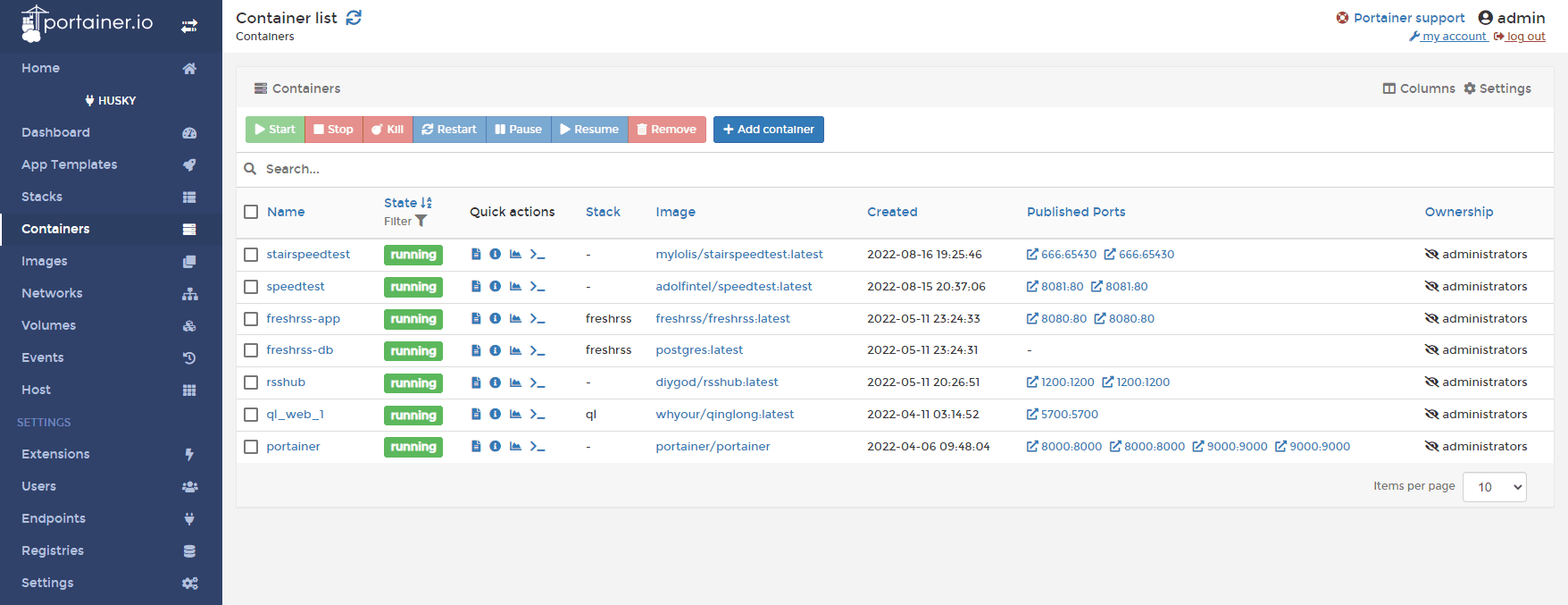
Task: Toggle the select-all containers checkbox
Action: pos(251,212)
